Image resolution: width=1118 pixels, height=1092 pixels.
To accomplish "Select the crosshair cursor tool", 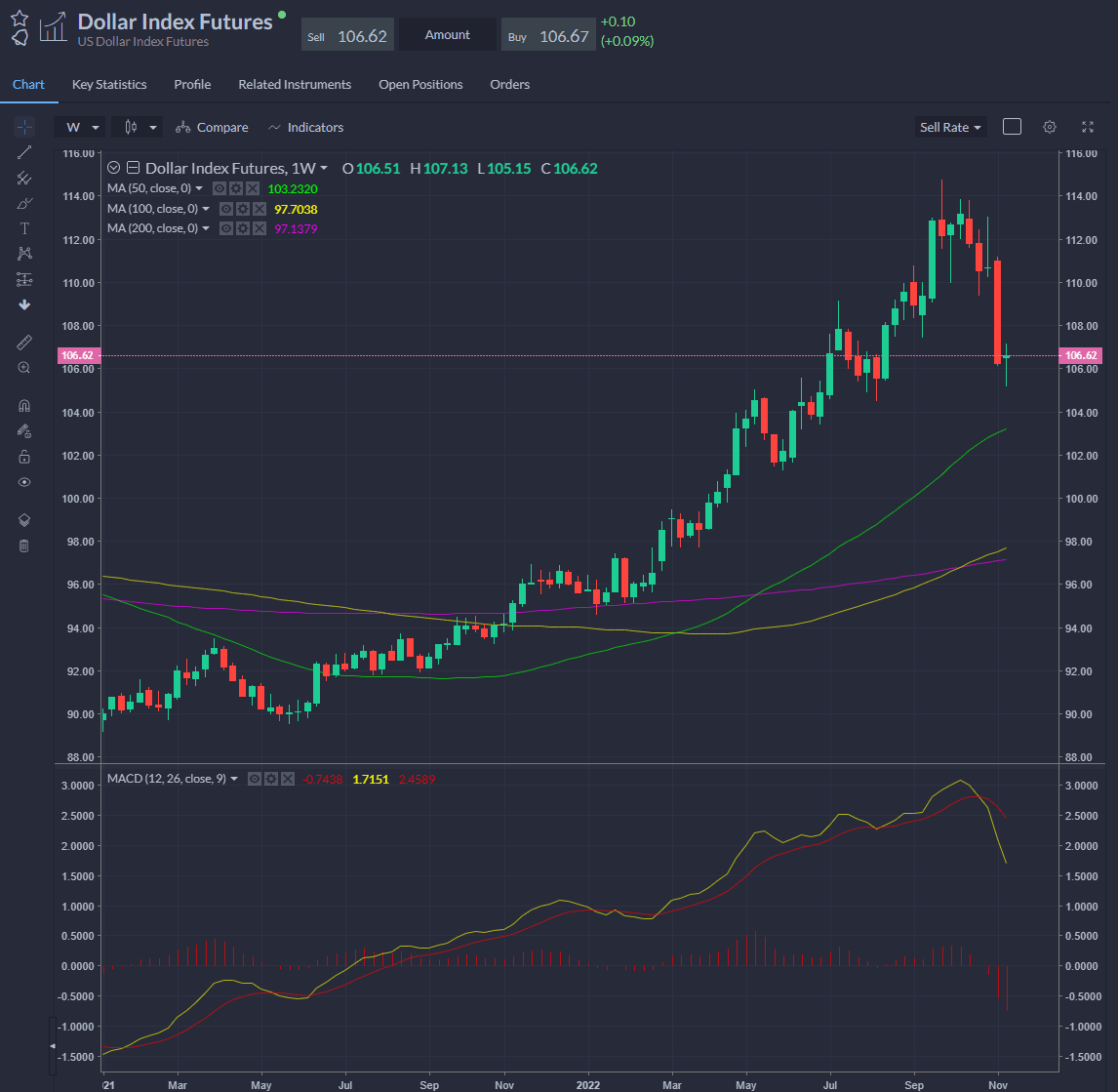I will tap(24, 127).
